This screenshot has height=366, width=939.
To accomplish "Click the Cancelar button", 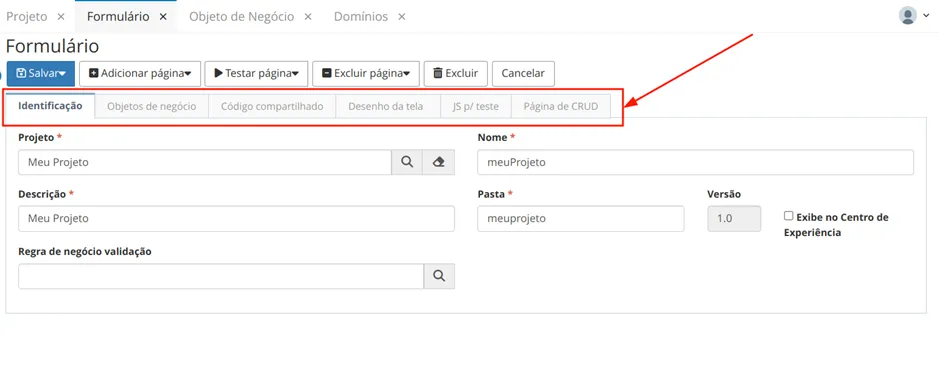I will tap(523, 74).
